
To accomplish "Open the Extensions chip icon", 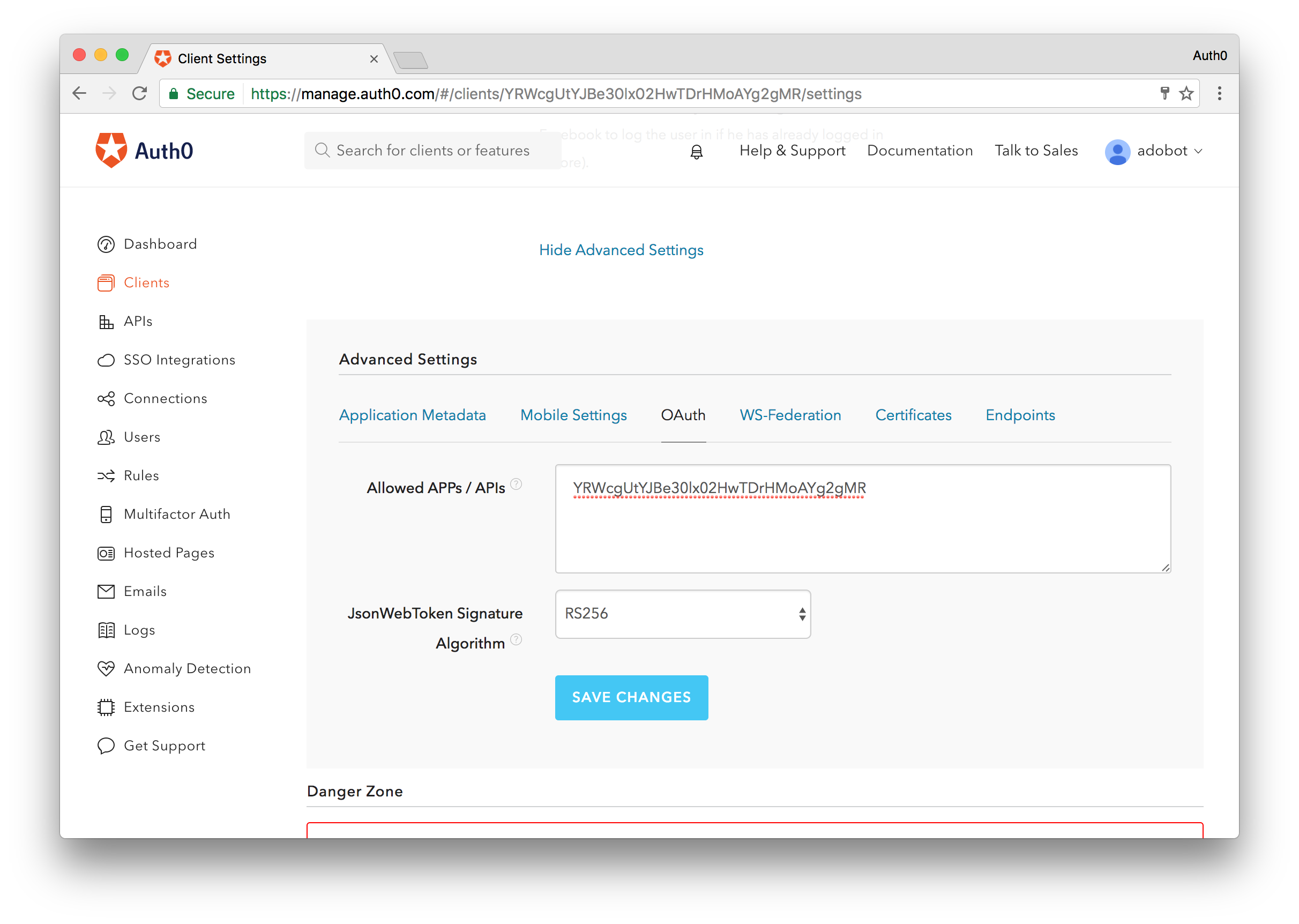I will click(x=106, y=707).
